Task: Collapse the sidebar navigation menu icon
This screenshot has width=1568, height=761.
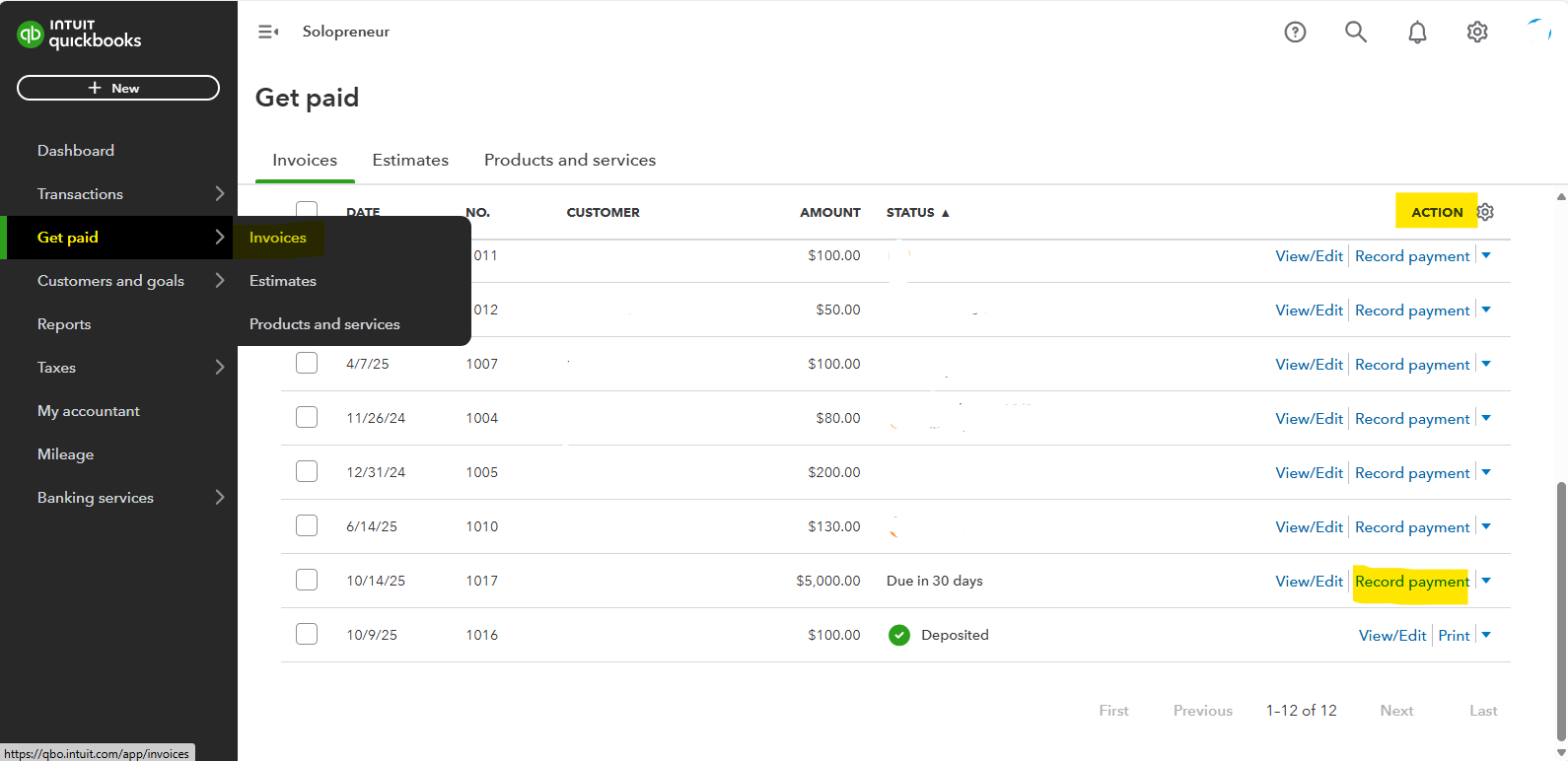Action: pos(268,33)
